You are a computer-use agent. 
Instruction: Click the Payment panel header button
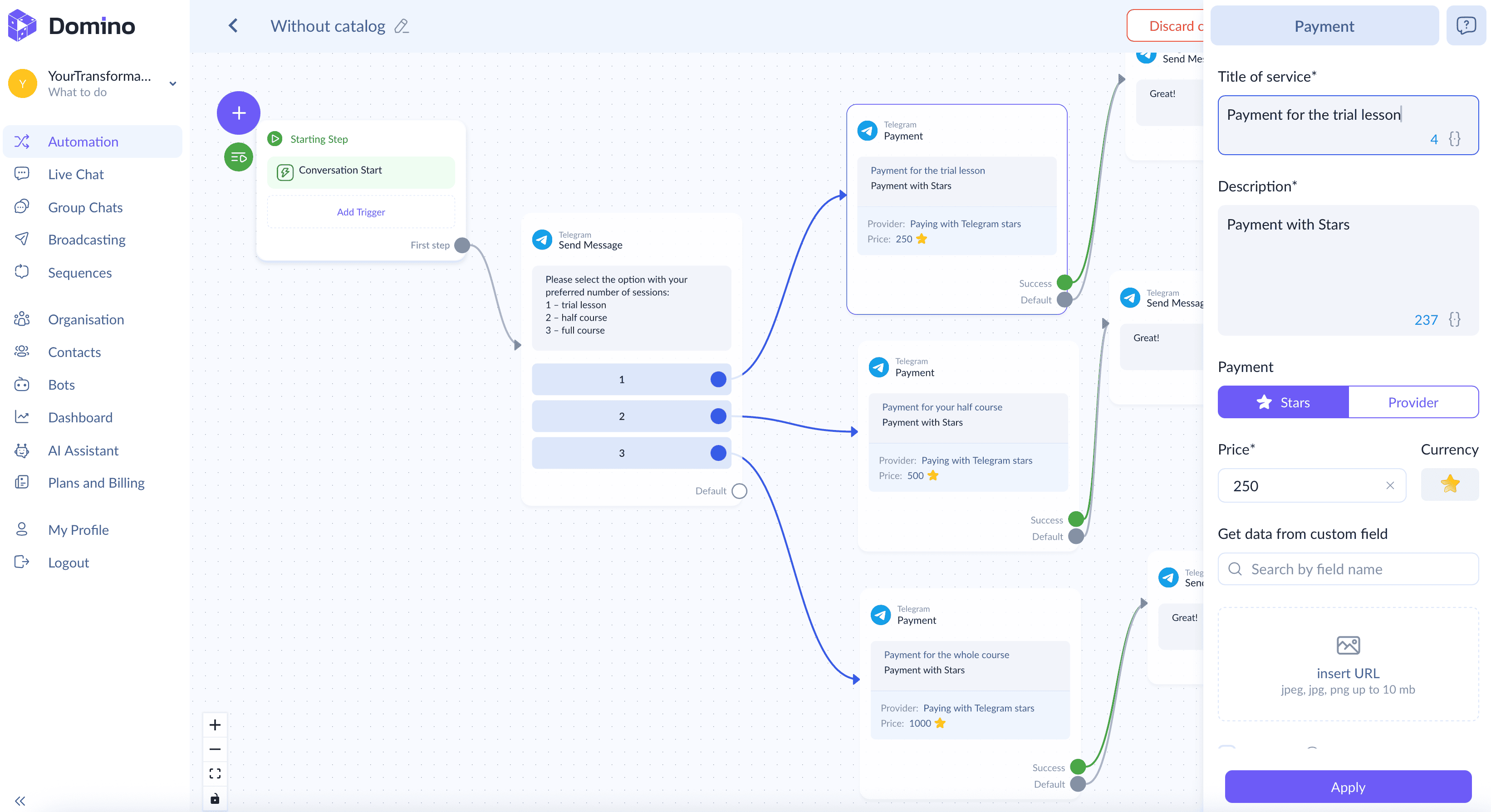point(1324,25)
